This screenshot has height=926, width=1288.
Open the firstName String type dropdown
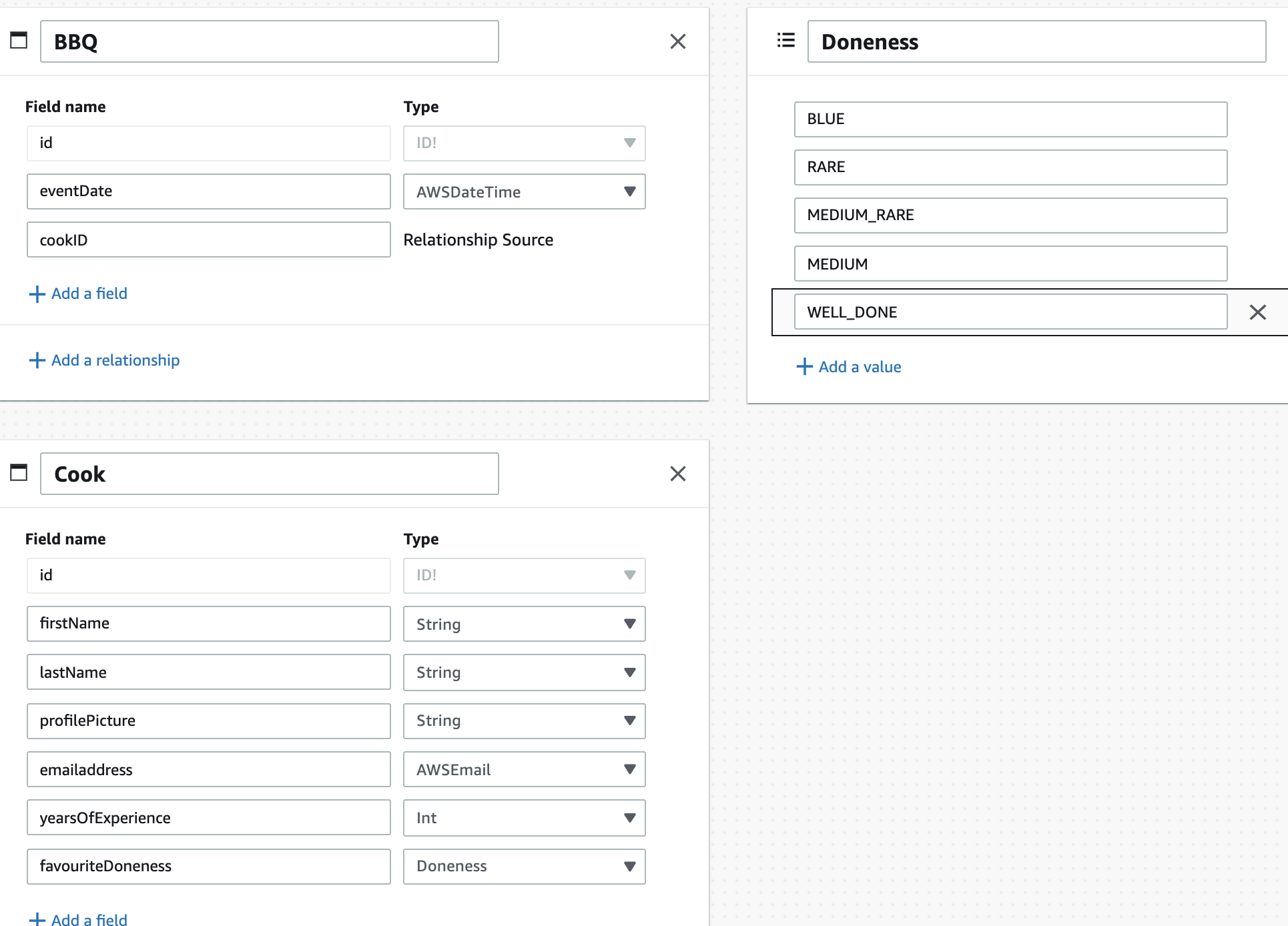pyautogui.click(x=524, y=624)
